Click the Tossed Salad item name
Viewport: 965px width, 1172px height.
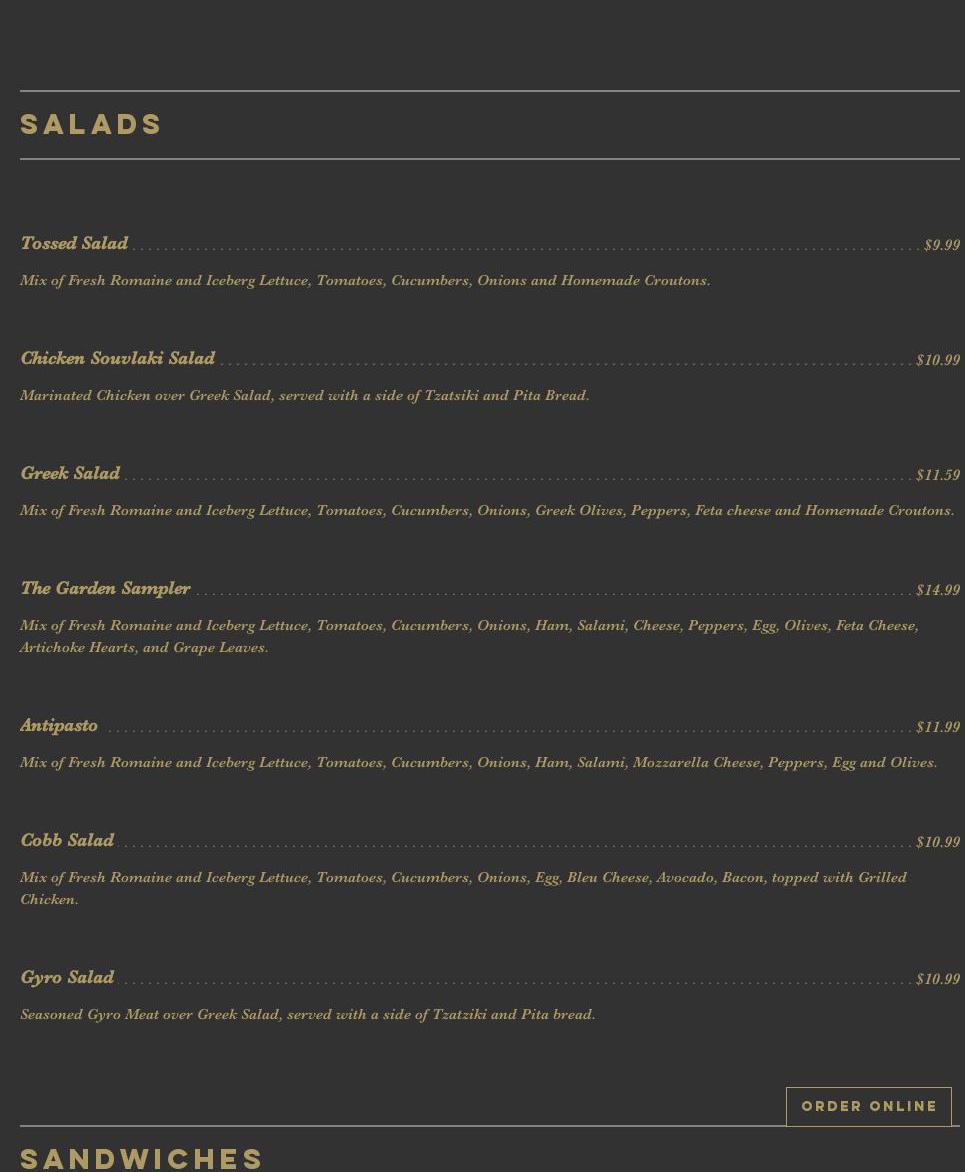click(74, 244)
